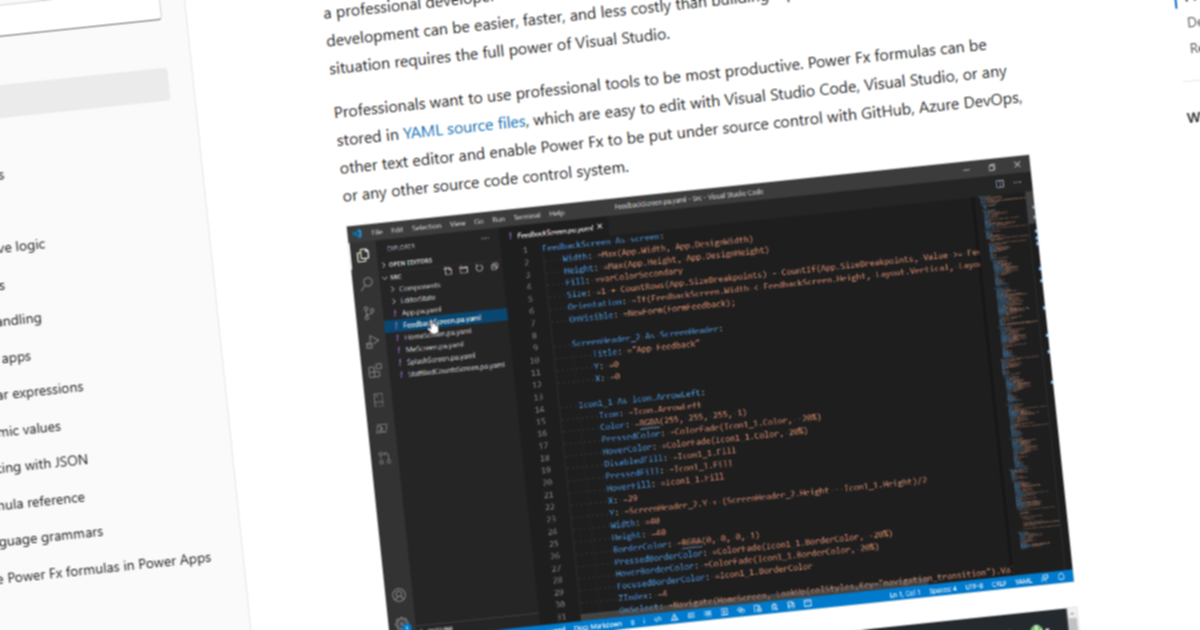The height and width of the screenshot is (630, 1200).
Task: Click the New Folder icon in SRC header
Action: coord(463,270)
